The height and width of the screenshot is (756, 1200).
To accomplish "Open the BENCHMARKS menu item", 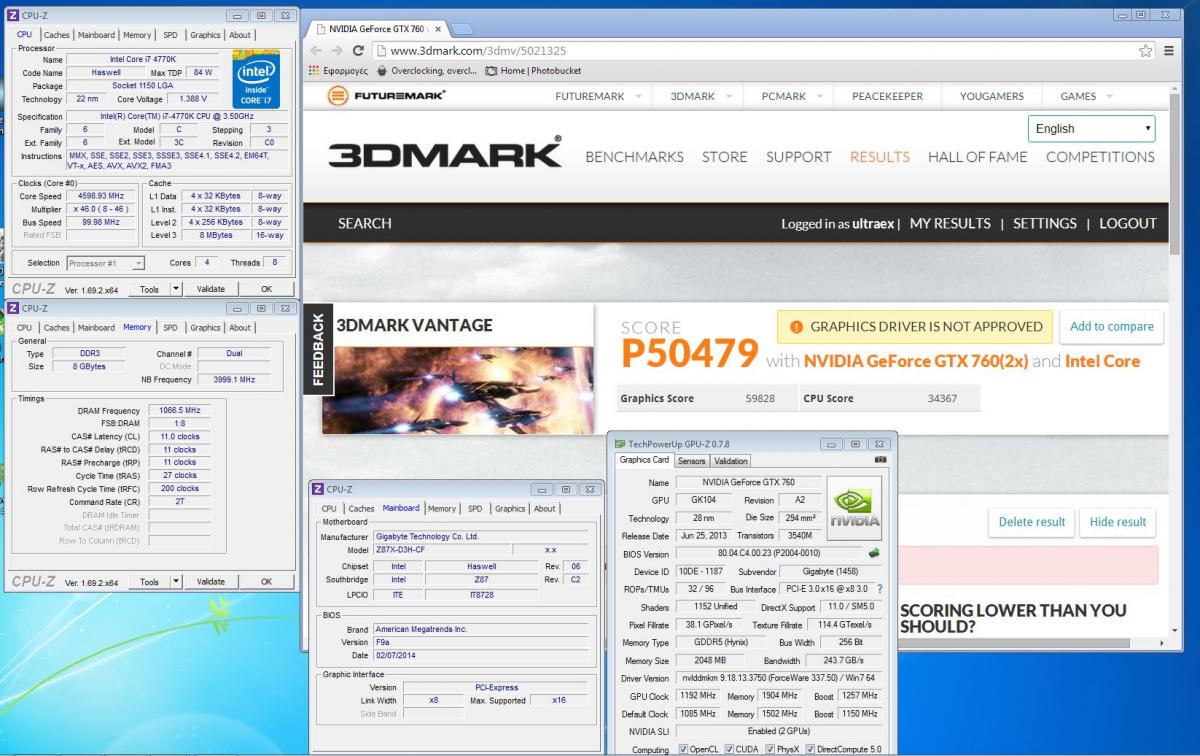I will click(x=635, y=157).
